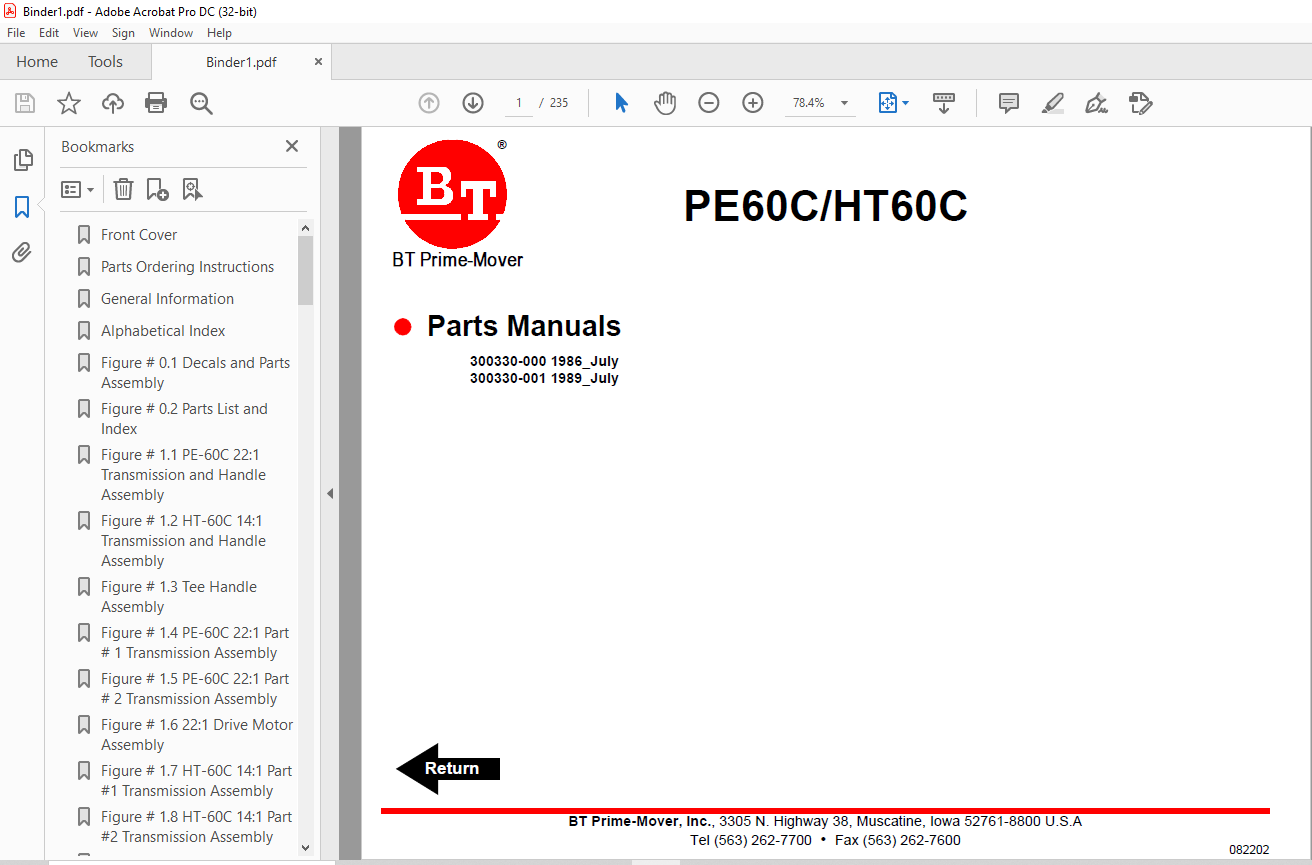Open the Front Cover bookmark
This screenshot has width=1312, height=865.
click(x=139, y=235)
